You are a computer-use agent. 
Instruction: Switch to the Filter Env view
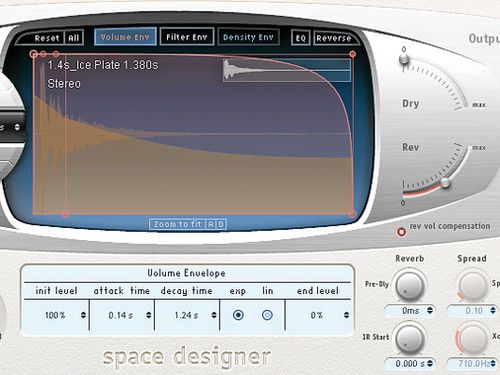[187, 37]
